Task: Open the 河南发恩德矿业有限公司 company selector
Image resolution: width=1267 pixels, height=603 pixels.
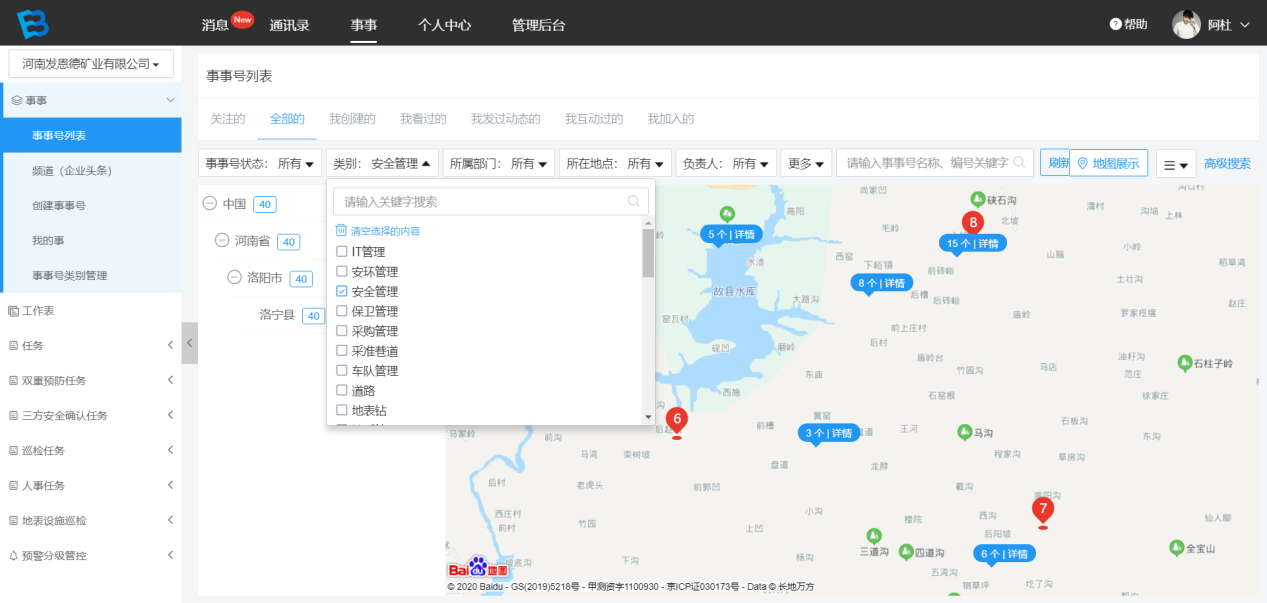Action: coord(91,64)
